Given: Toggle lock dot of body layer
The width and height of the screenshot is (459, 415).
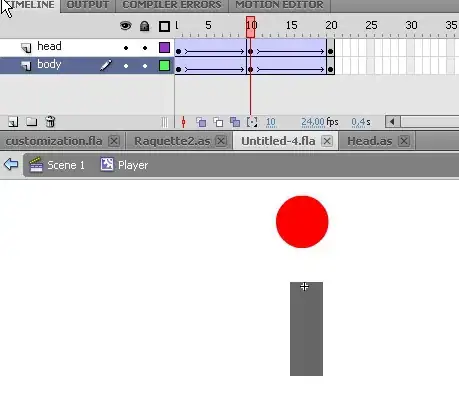Looking at the screenshot, I should coord(145,66).
